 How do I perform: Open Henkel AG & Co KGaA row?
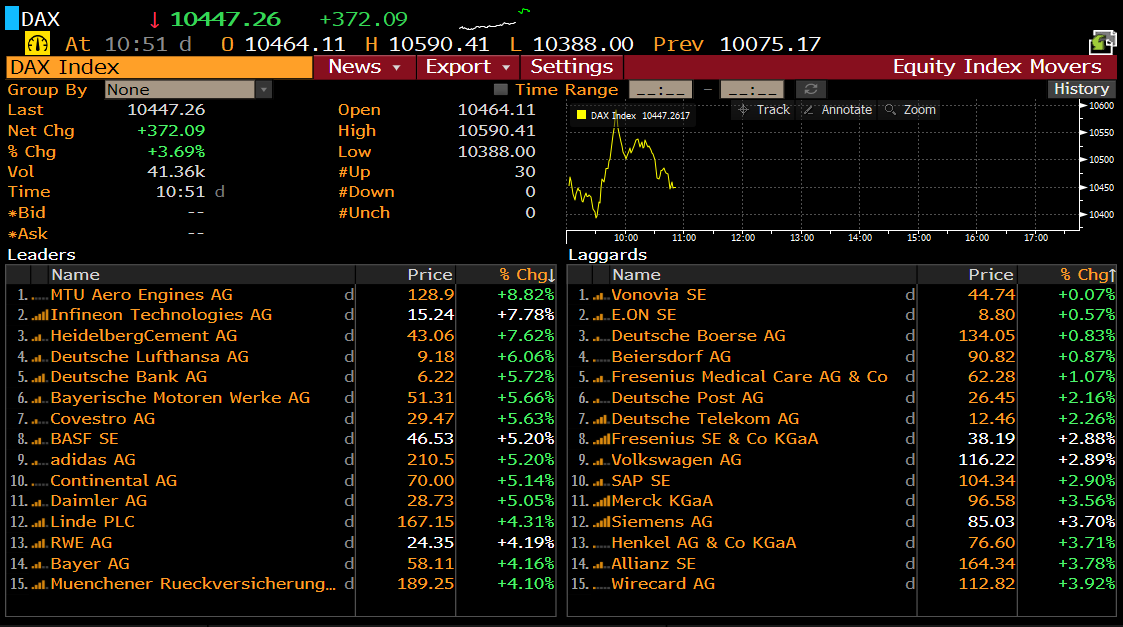(703, 543)
